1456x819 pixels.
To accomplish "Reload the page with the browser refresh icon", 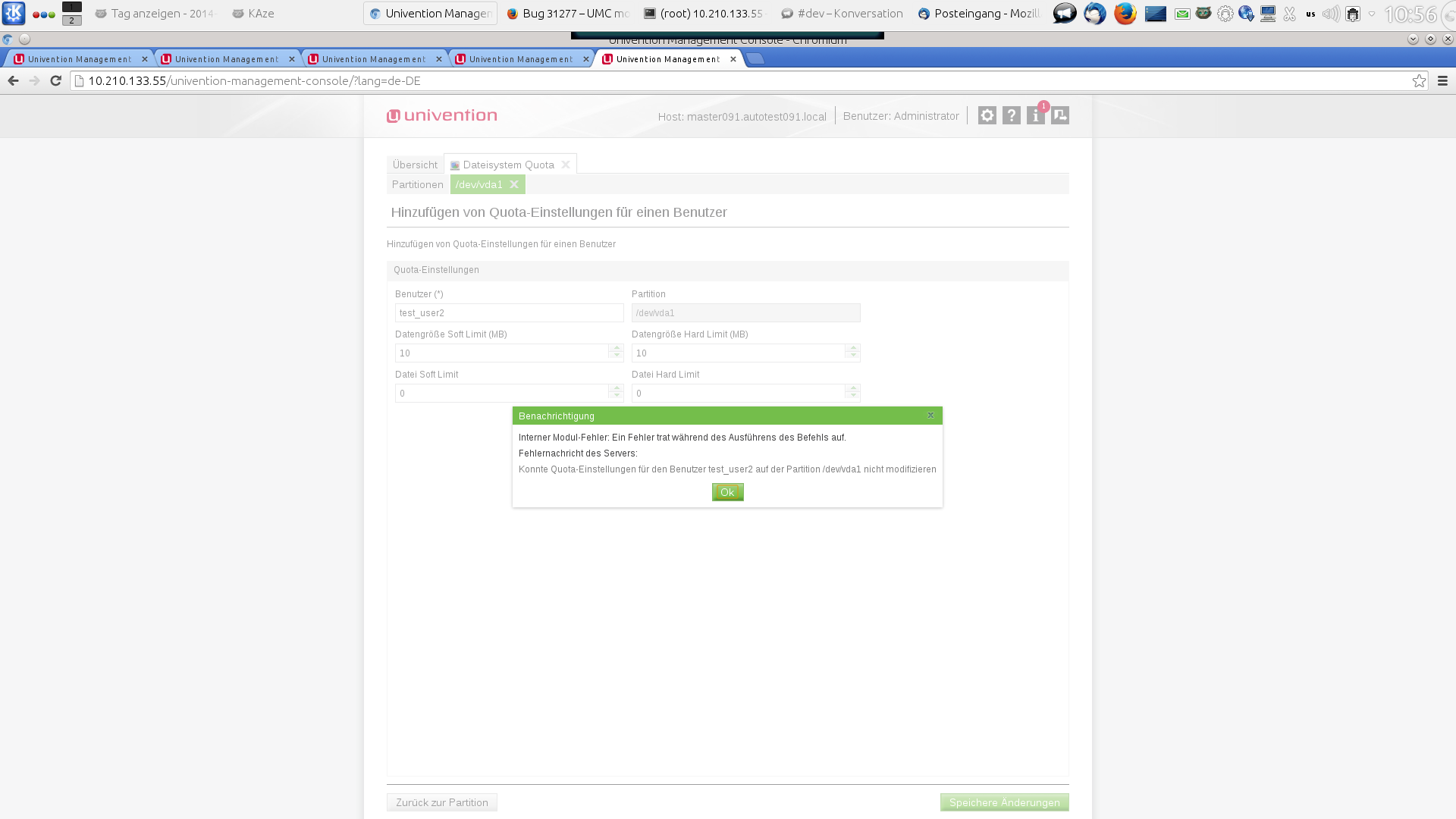I will pos(55,80).
